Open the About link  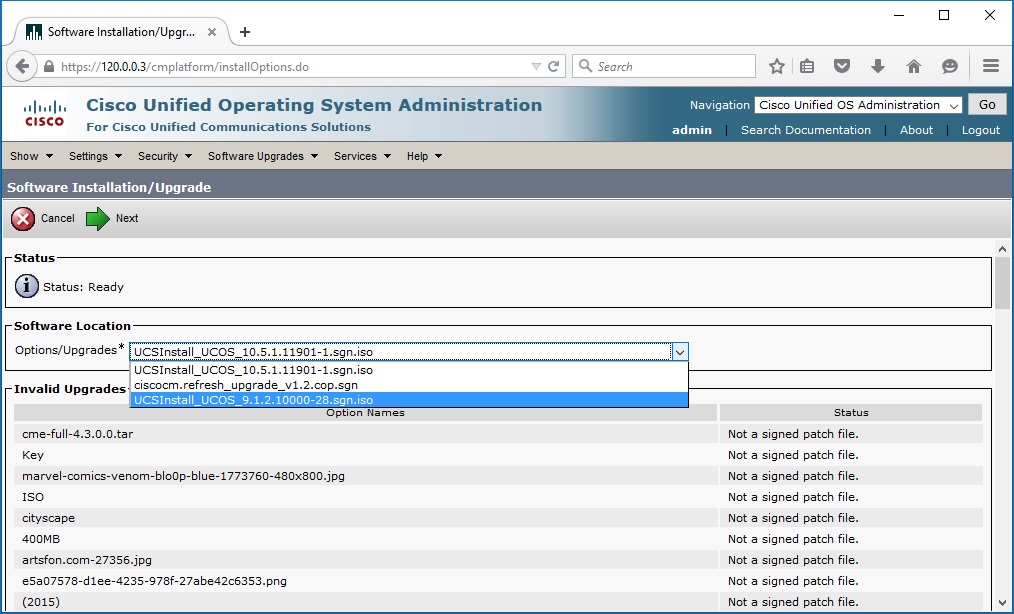[916, 130]
